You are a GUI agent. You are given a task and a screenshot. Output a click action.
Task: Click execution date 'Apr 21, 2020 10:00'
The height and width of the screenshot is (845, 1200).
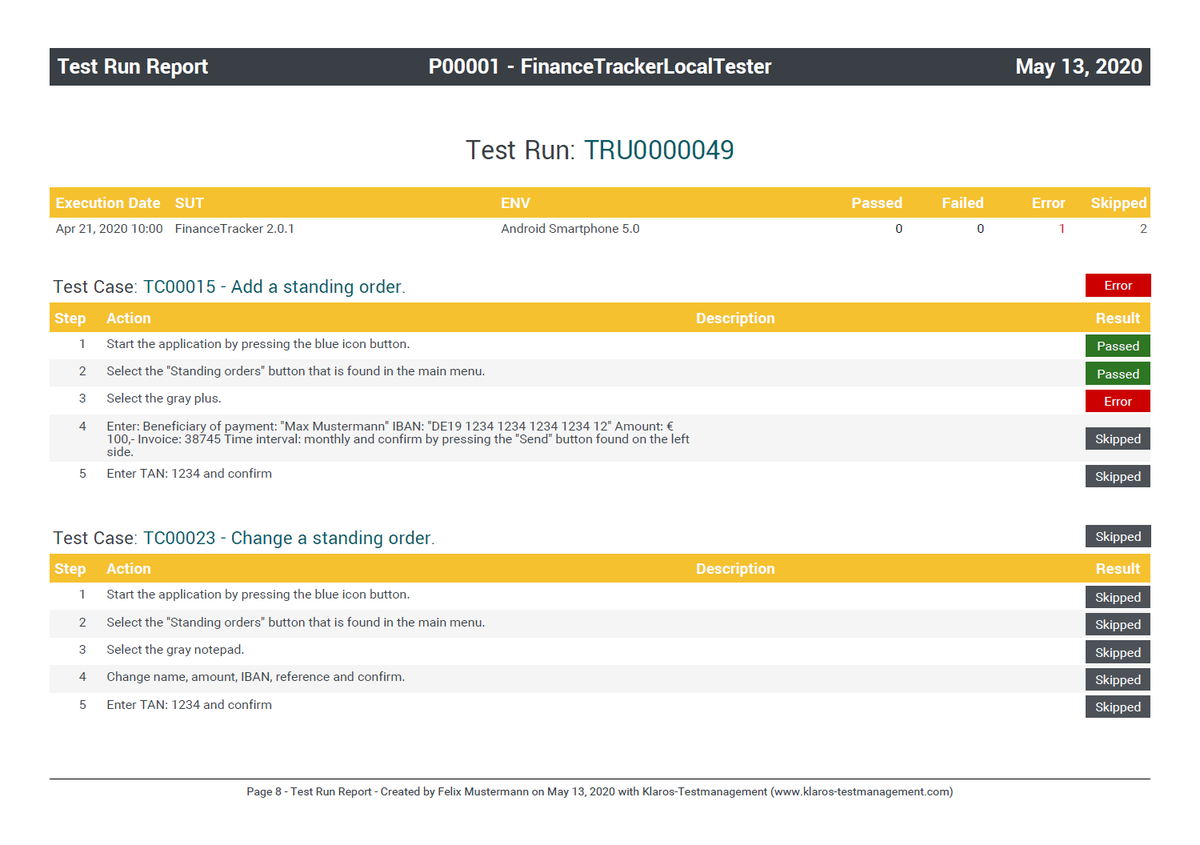pyautogui.click(x=109, y=229)
